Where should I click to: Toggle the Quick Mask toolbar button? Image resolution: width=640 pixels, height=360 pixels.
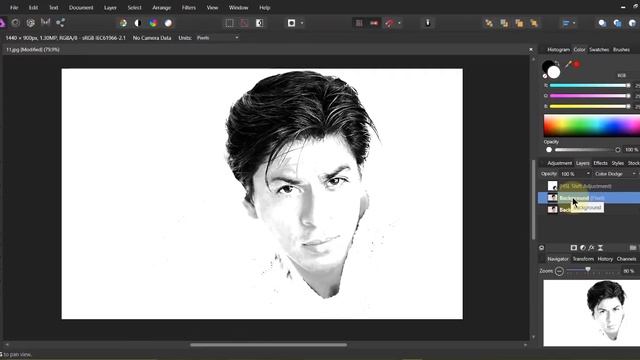tap(291, 23)
